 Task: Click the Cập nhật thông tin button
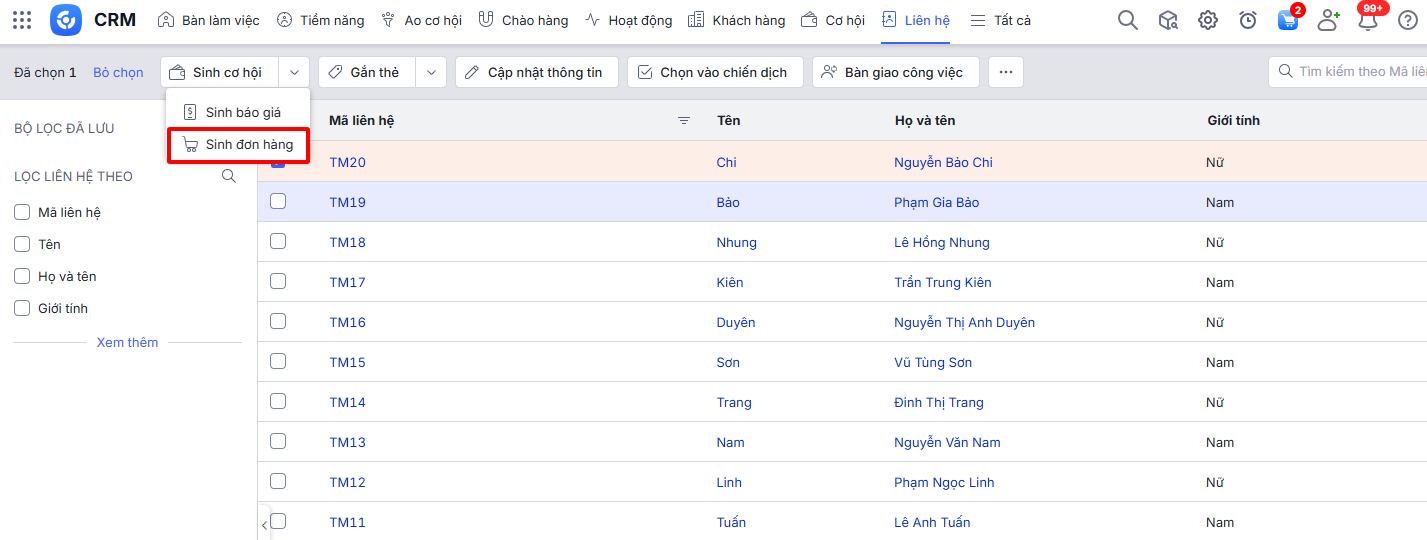pyautogui.click(x=536, y=72)
